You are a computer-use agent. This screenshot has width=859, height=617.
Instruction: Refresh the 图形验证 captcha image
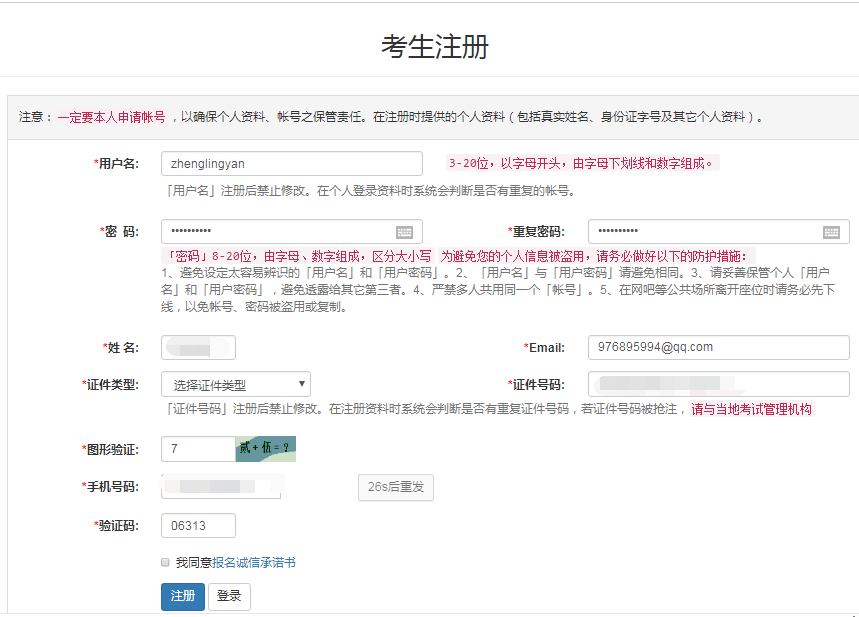coord(265,448)
